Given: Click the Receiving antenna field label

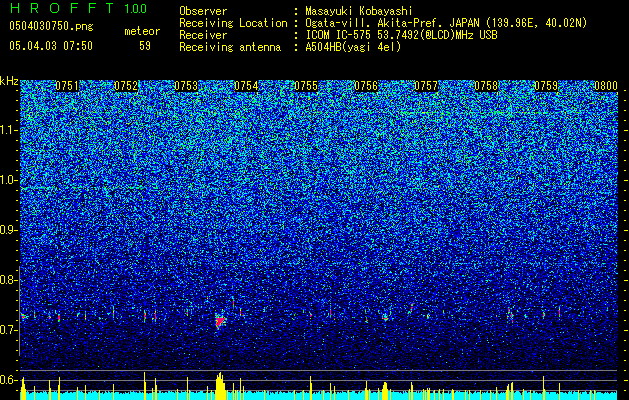Looking at the screenshot, I should click(x=230, y=47).
